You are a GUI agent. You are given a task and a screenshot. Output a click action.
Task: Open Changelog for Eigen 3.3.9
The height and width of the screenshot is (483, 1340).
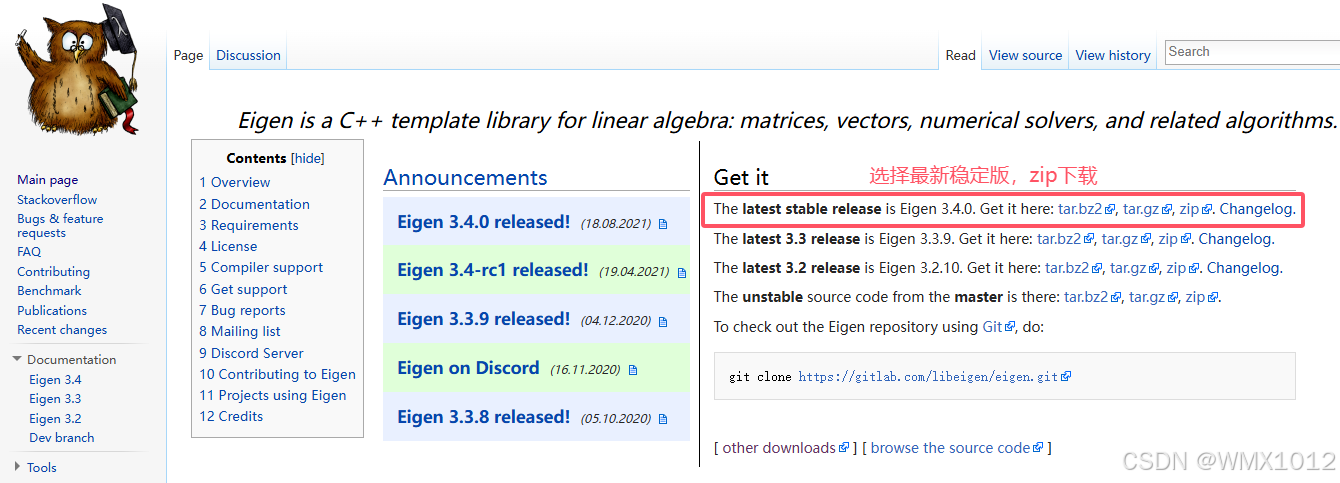[1235, 239]
